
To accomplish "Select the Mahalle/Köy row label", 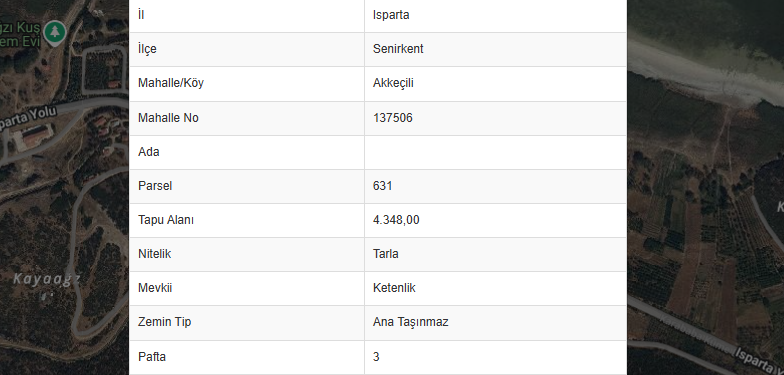I will (171, 83).
